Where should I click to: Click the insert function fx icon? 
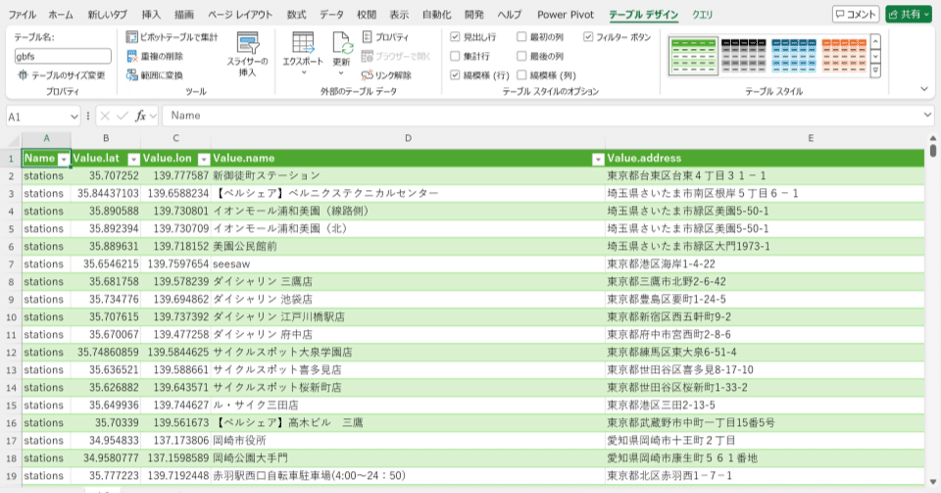coord(140,116)
